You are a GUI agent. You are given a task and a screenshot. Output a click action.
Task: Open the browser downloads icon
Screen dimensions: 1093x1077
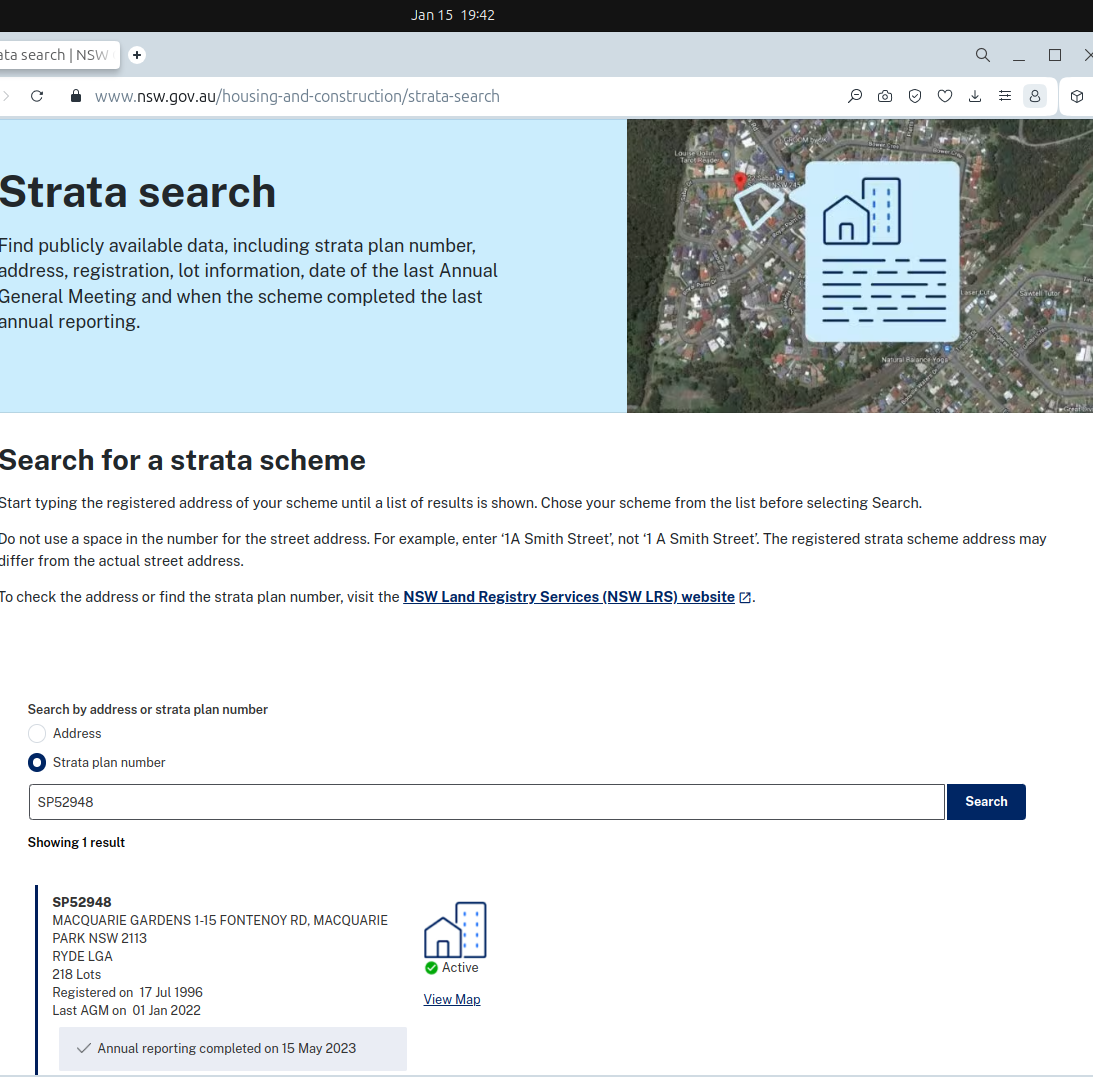click(974, 96)
